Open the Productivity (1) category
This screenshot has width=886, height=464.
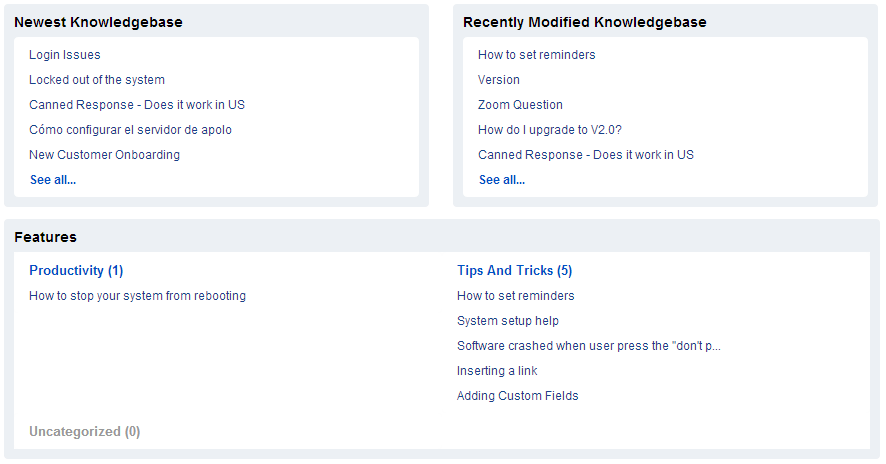click(76, 270)
